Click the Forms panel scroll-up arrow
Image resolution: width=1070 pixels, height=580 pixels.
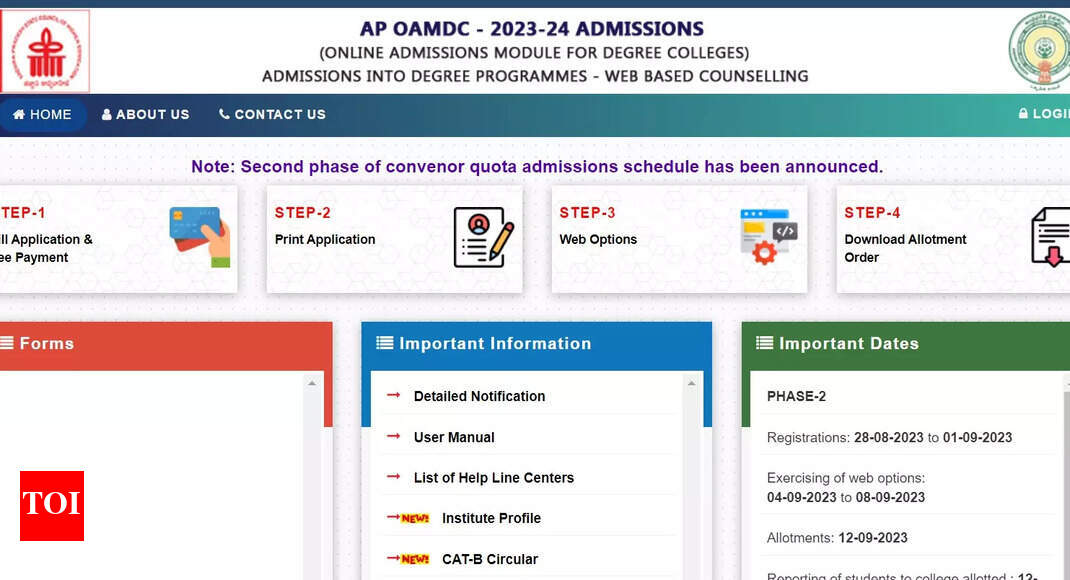tap(312, 383)
